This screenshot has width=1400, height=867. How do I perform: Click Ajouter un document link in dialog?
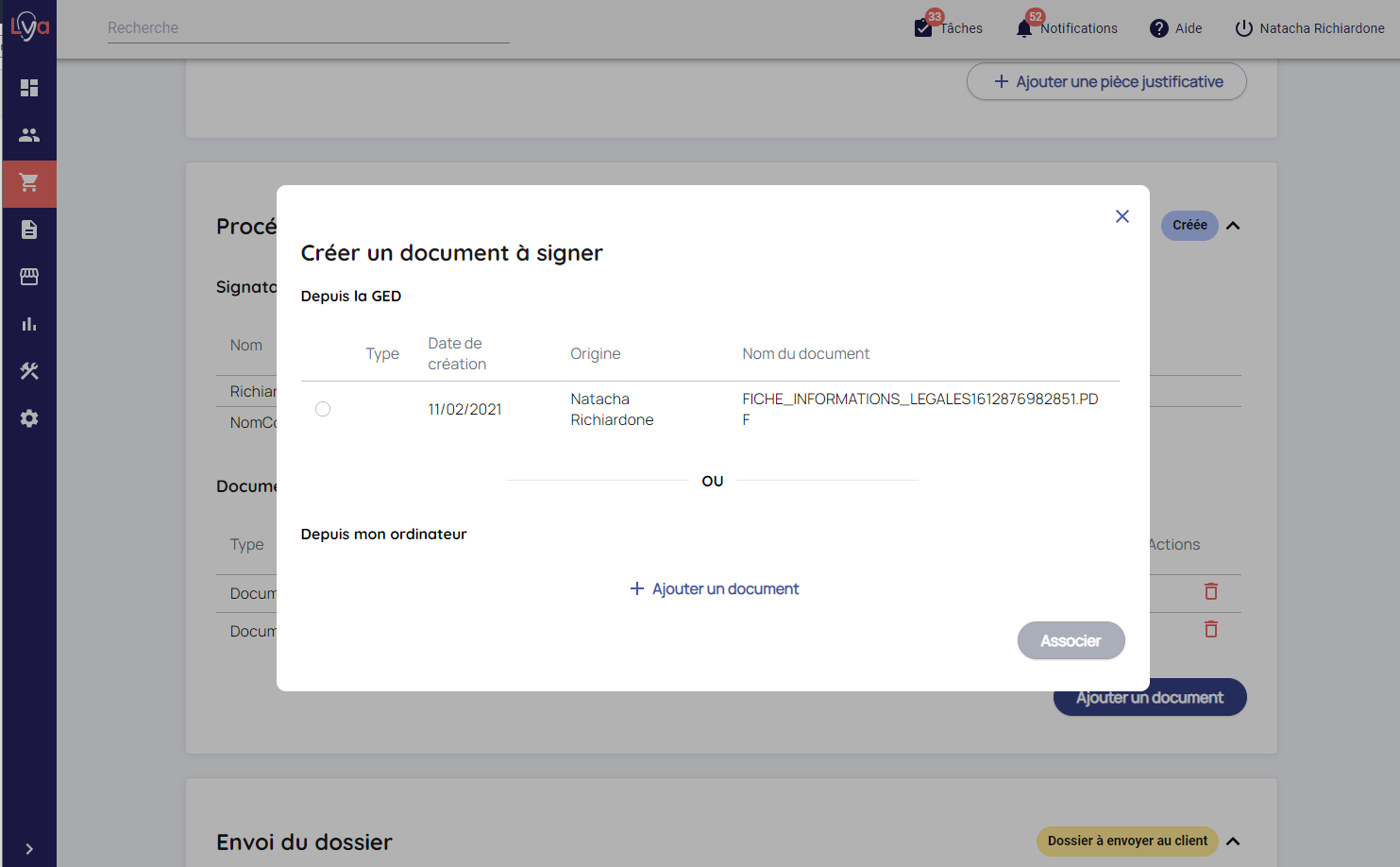point(715,588)
